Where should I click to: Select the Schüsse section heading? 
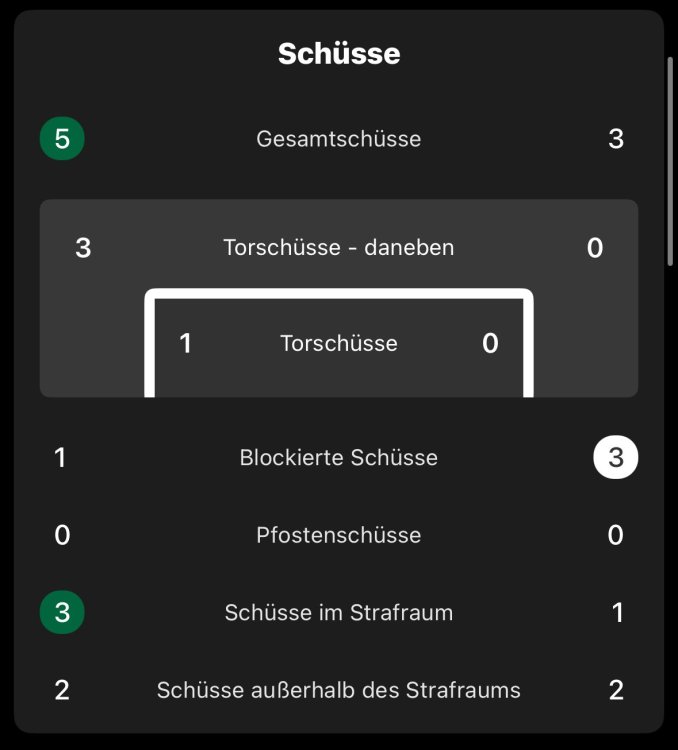tap(339, 54)
